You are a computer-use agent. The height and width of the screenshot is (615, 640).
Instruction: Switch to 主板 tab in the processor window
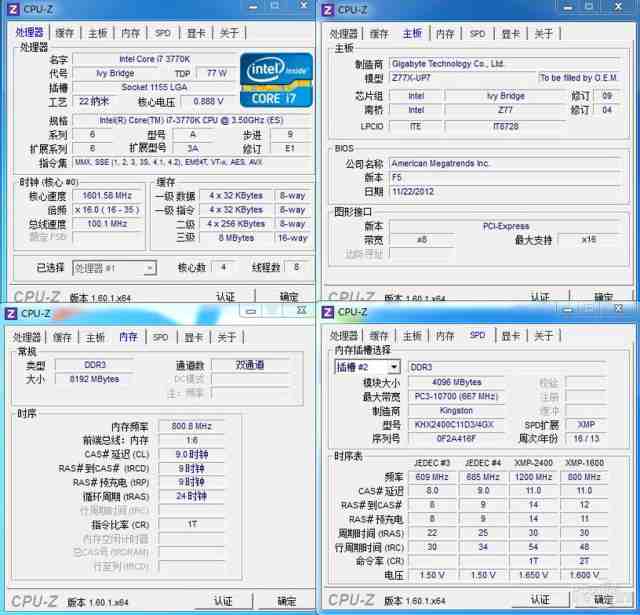pos(98,33)
